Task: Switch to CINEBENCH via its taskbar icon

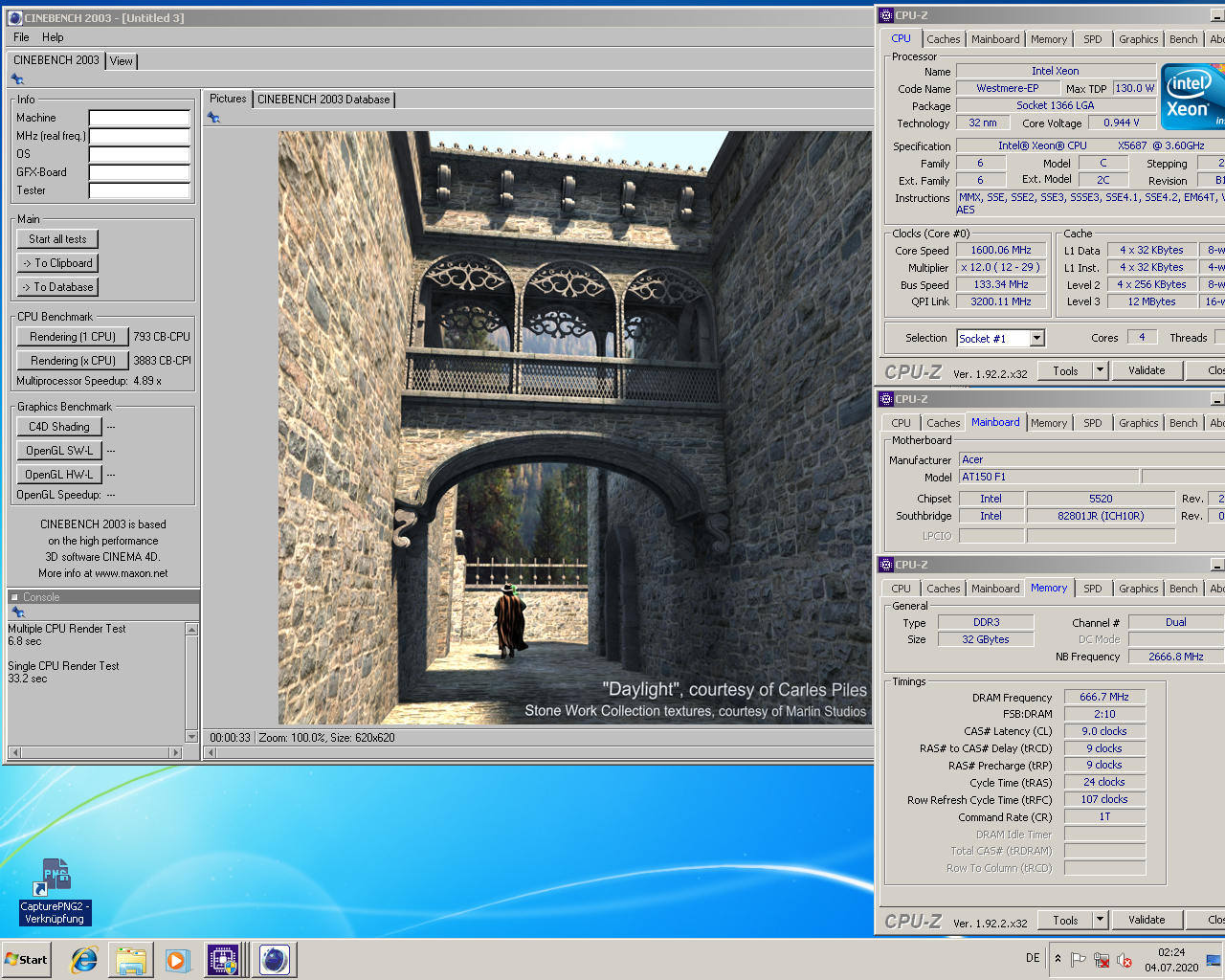Action: 274,960
